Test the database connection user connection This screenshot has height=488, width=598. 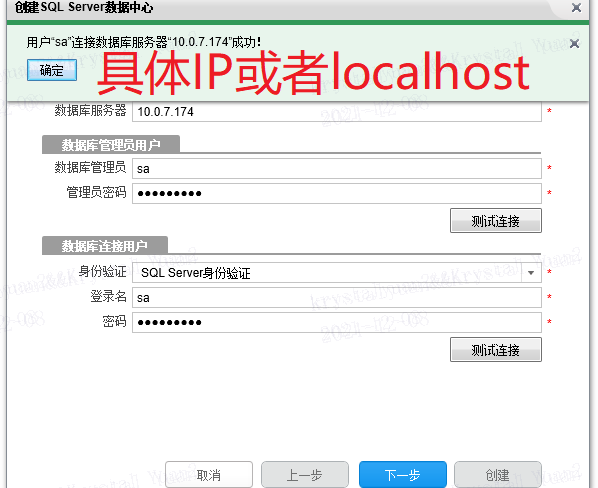495,349
